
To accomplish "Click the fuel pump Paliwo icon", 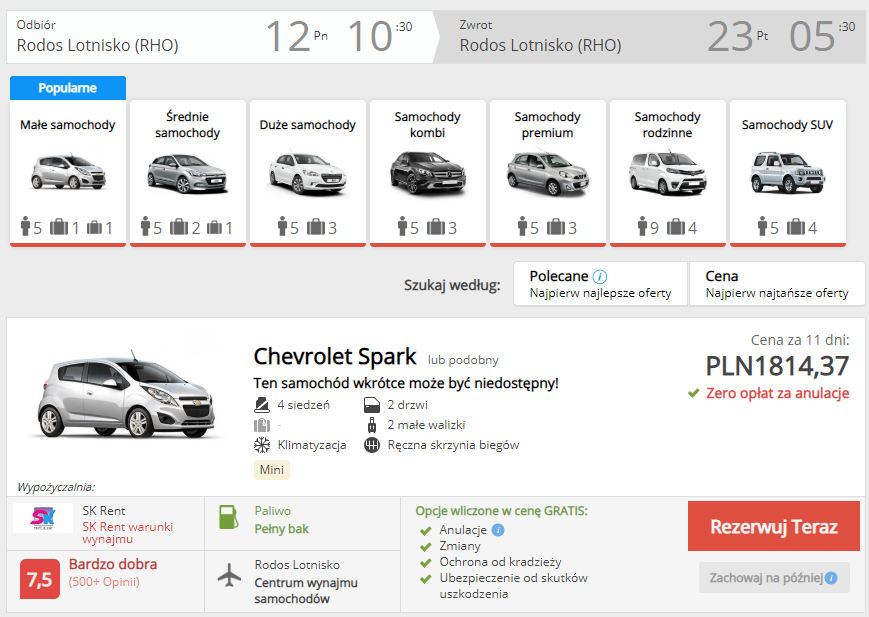I will [228, 517].
